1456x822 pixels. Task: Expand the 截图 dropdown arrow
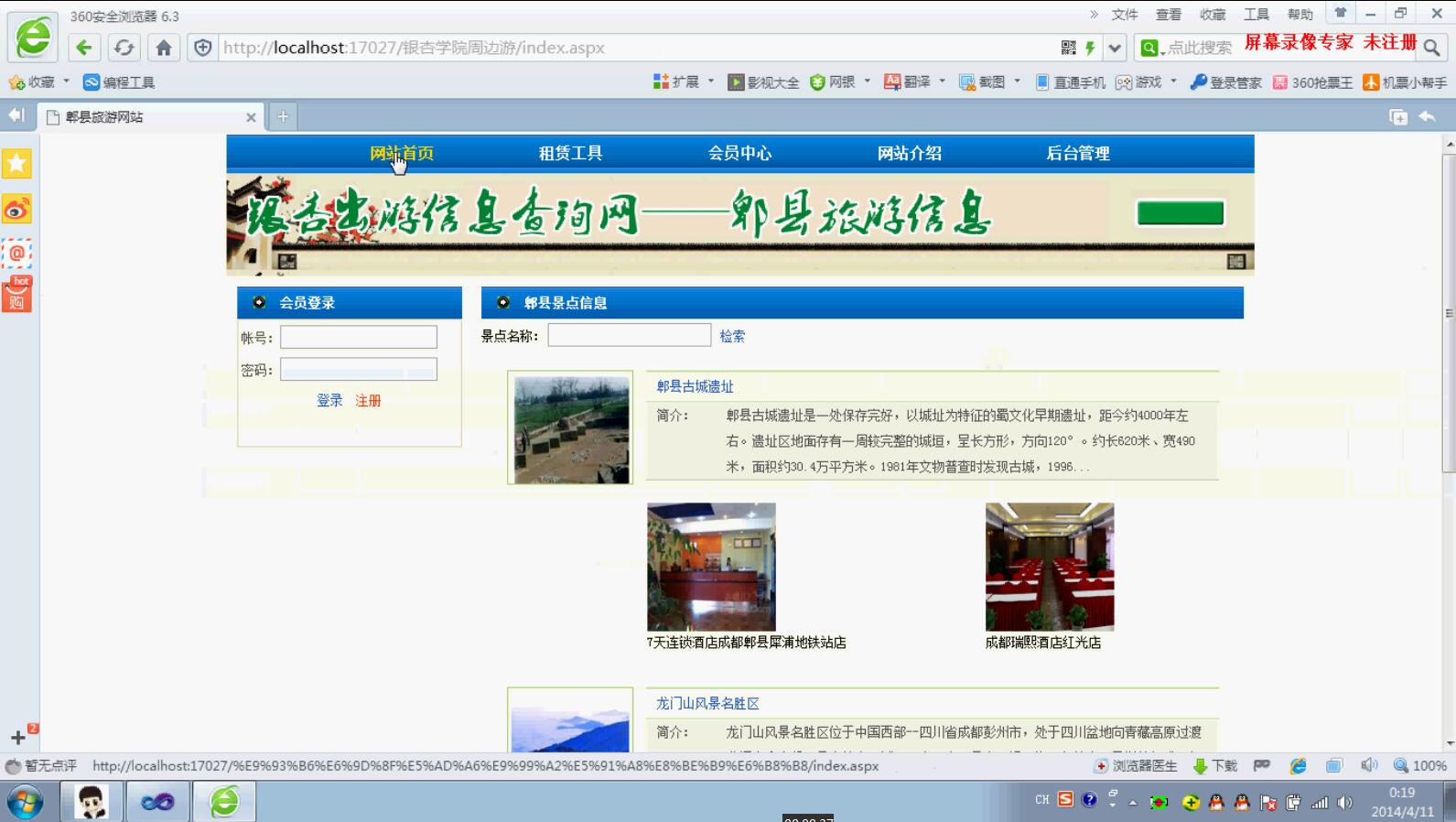[x=1017, y=81]
